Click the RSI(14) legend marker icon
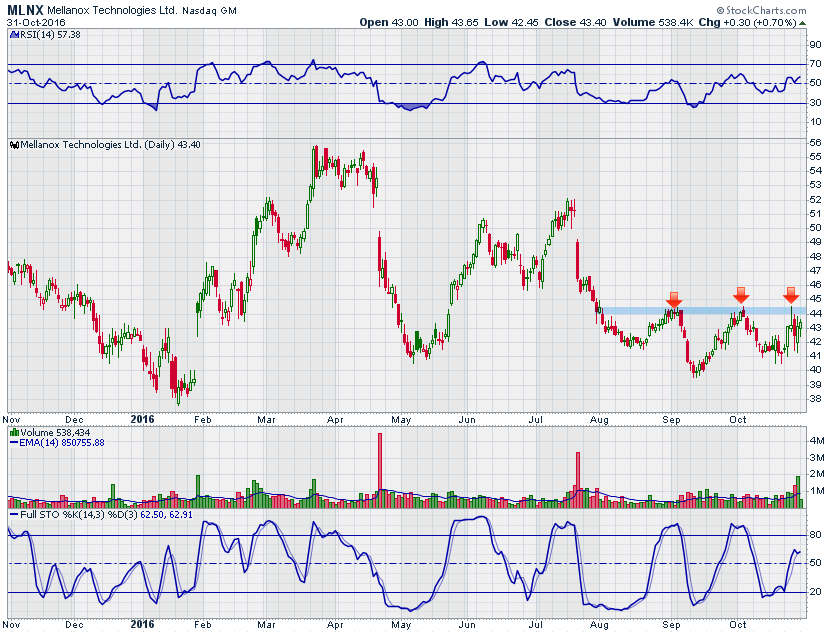The image size is (829, 635). (12, 34)
